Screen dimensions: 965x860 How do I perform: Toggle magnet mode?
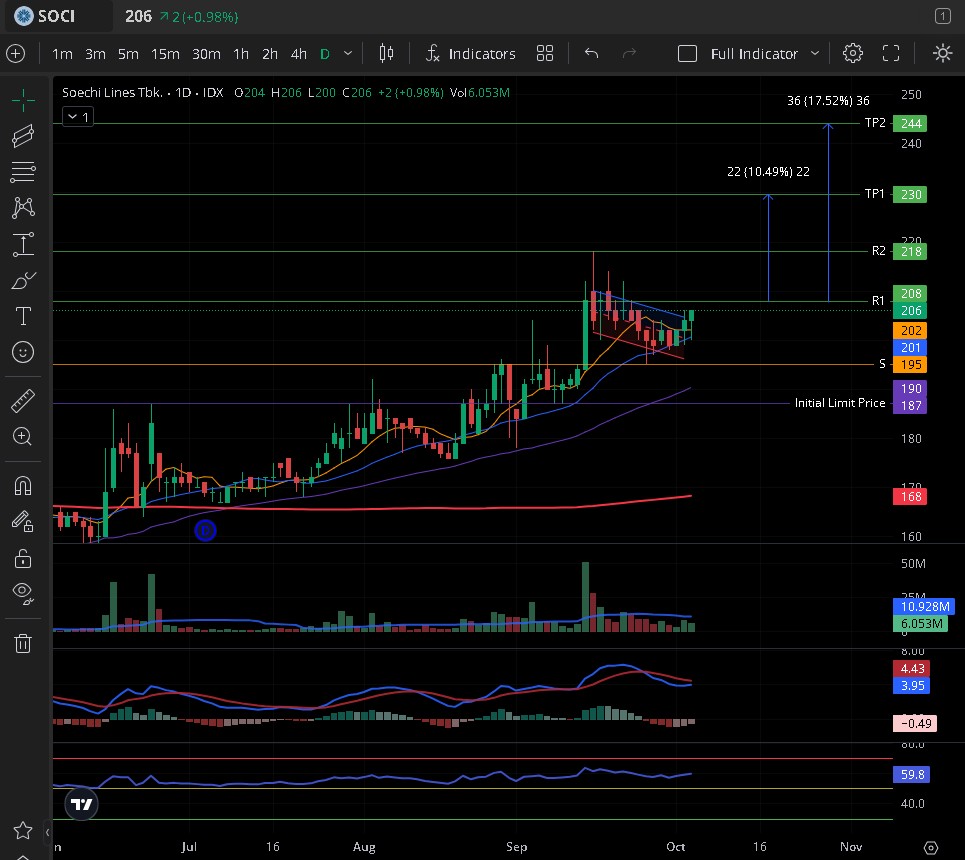22,486
